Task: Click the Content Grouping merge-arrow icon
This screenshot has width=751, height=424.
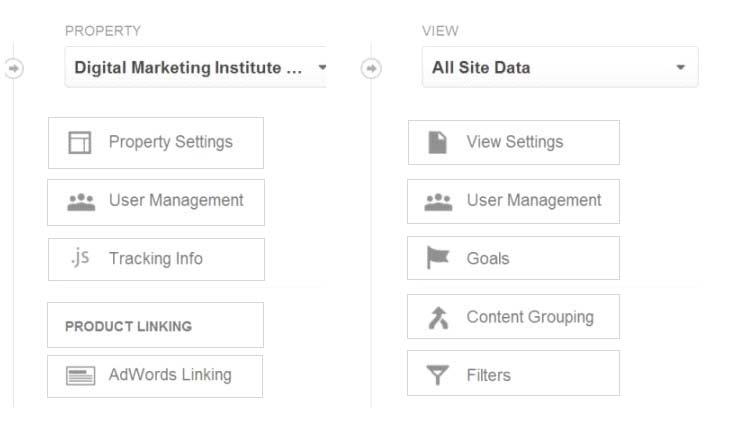Action: click(x=438, y=318)
